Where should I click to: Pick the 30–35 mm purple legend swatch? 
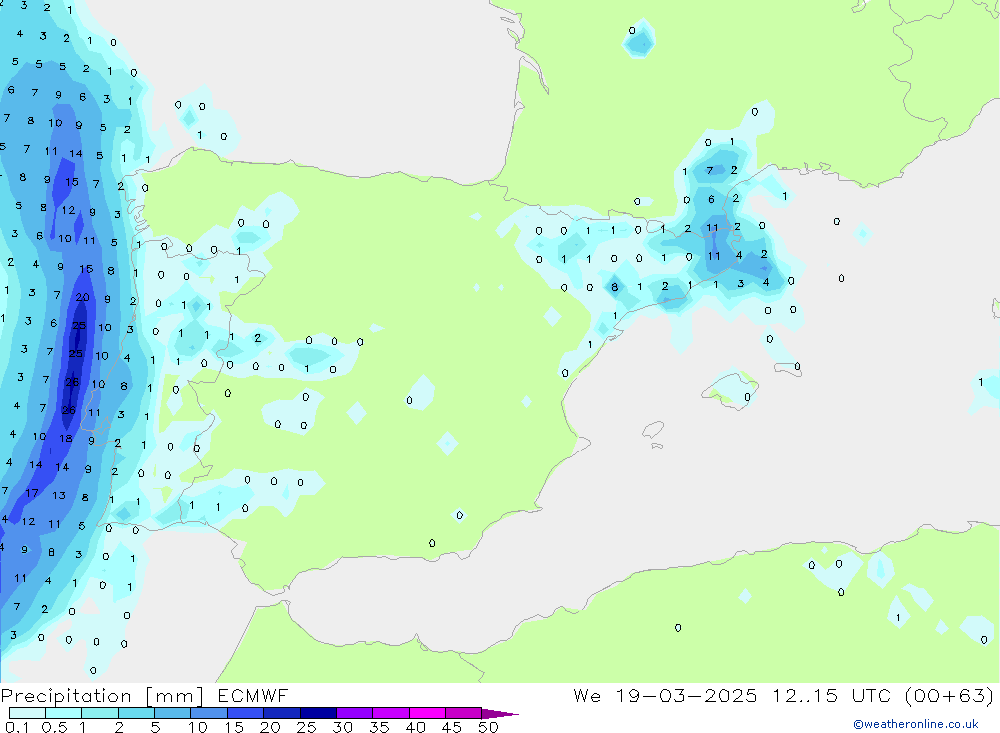pyautogui.click(x=354, y=713)
